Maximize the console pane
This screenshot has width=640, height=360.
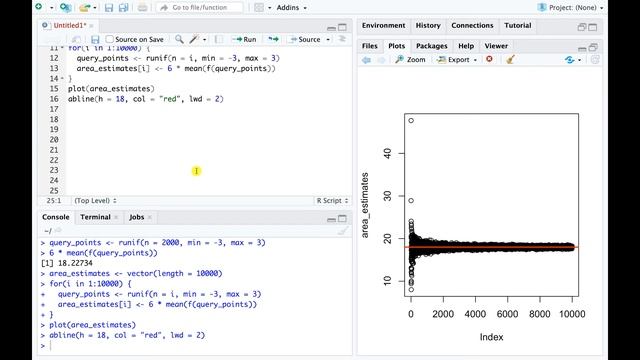tap(342, 219)
